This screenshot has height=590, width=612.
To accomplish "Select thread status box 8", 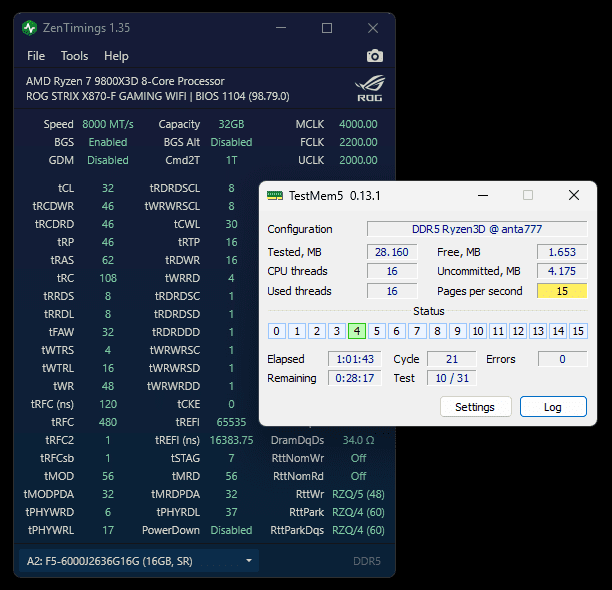I will (x=437, y=331).
